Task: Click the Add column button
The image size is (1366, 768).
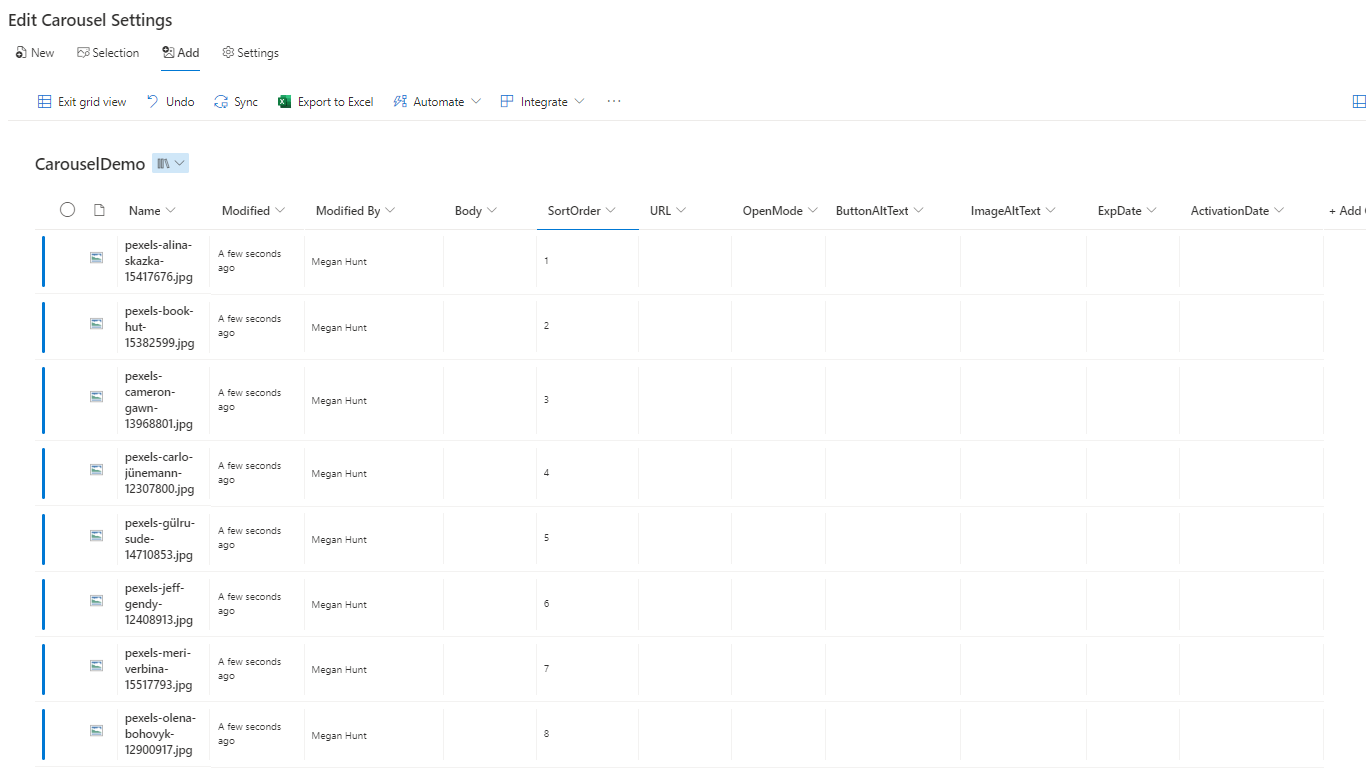Action: [x=1346, y=211]
